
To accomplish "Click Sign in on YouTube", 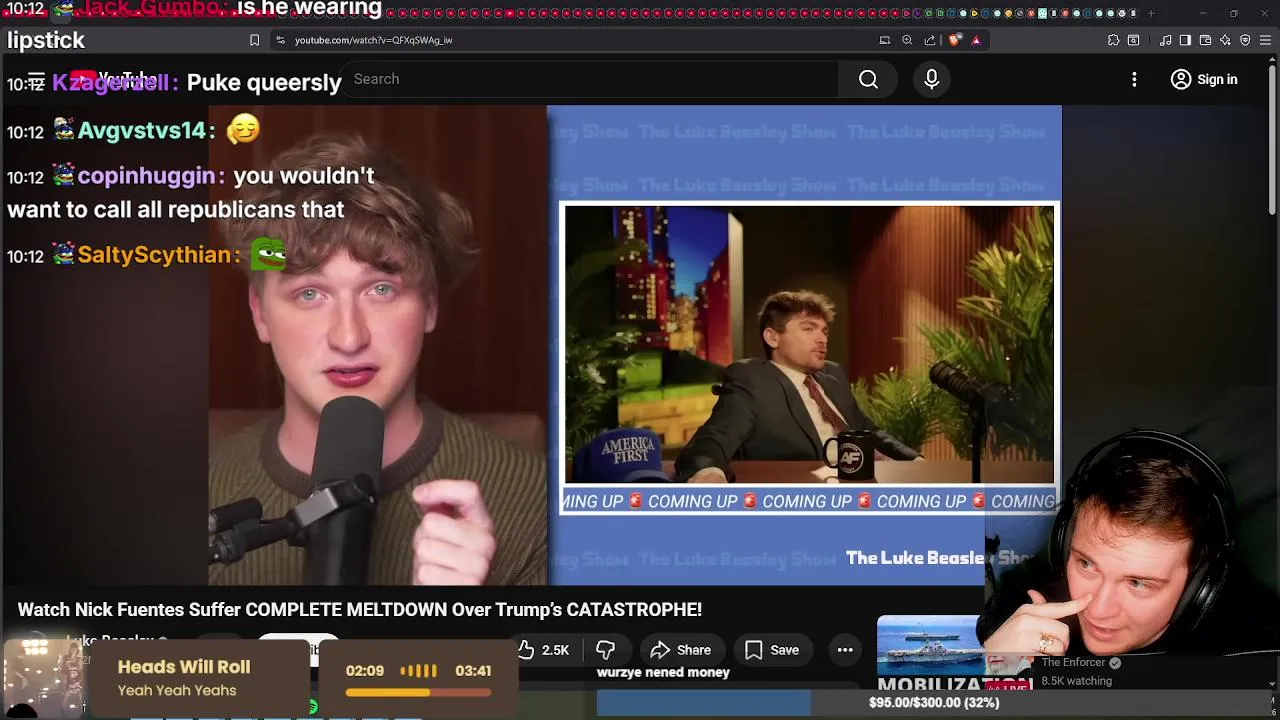I will pos(1204,79).
